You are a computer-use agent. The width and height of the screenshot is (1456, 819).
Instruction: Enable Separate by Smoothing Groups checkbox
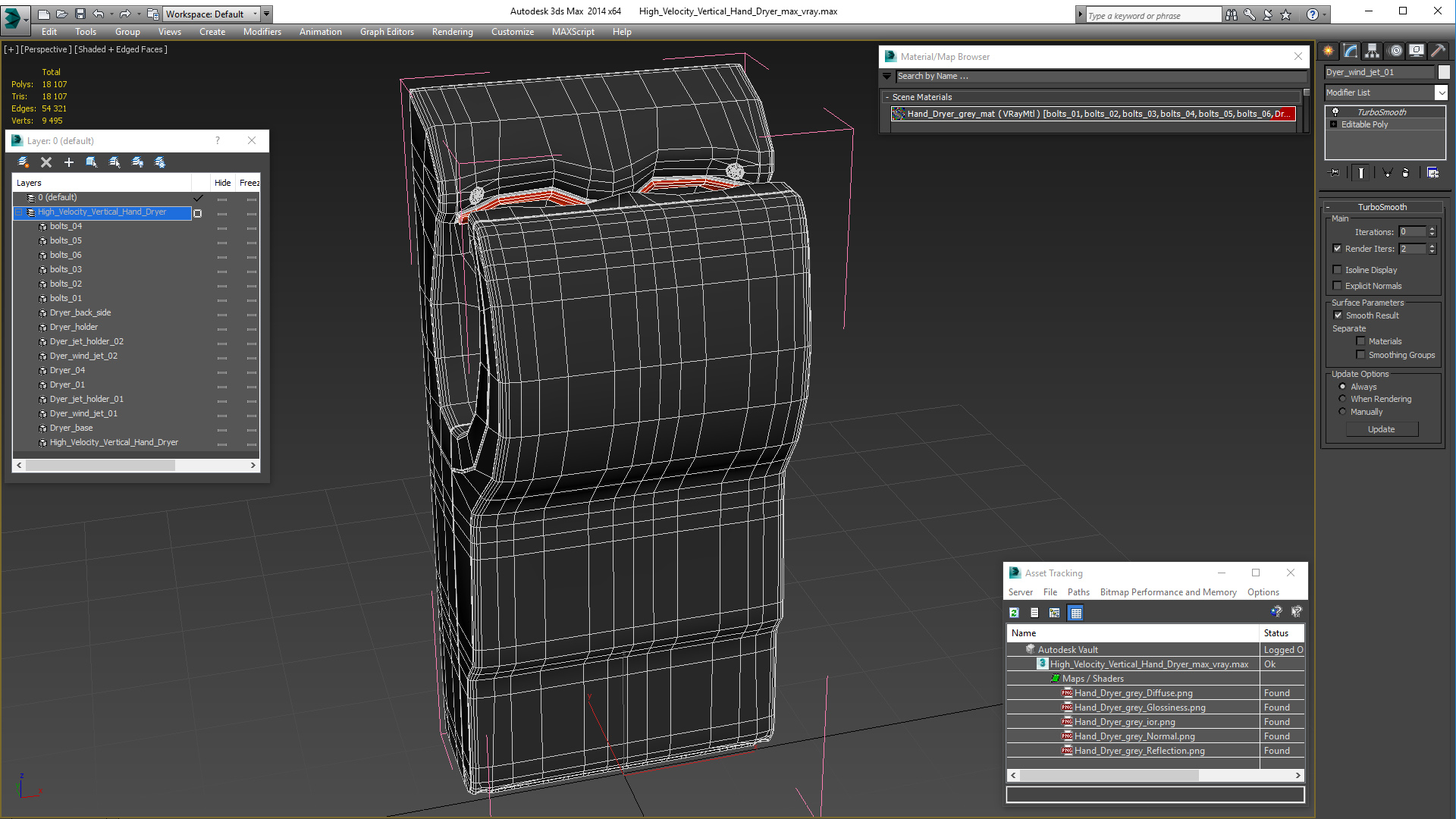tap(1360, 355)
